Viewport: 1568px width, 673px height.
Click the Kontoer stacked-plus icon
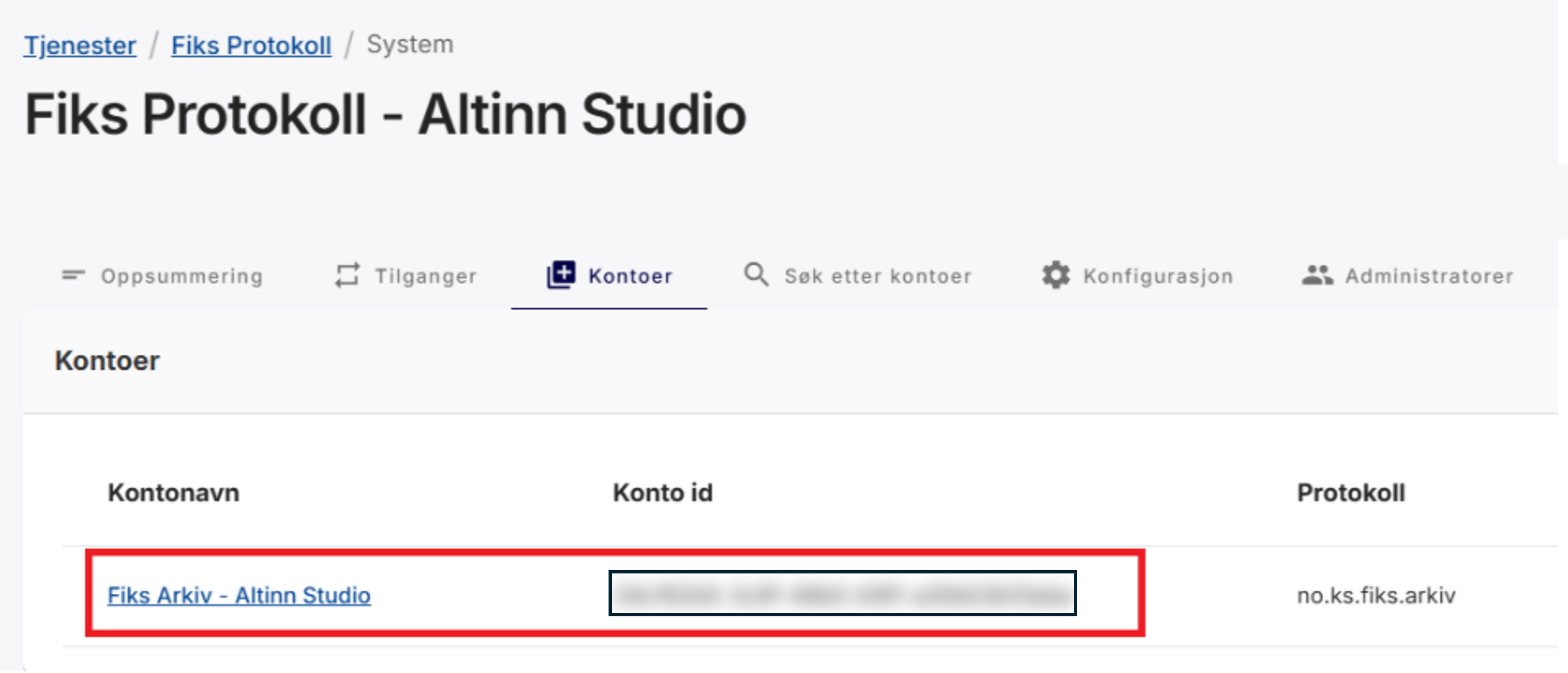[560, 275]
